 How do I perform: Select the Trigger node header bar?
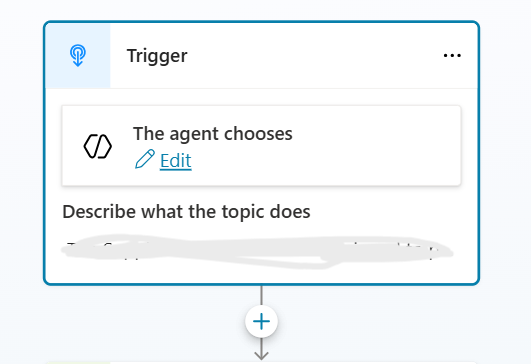(261, 56)
